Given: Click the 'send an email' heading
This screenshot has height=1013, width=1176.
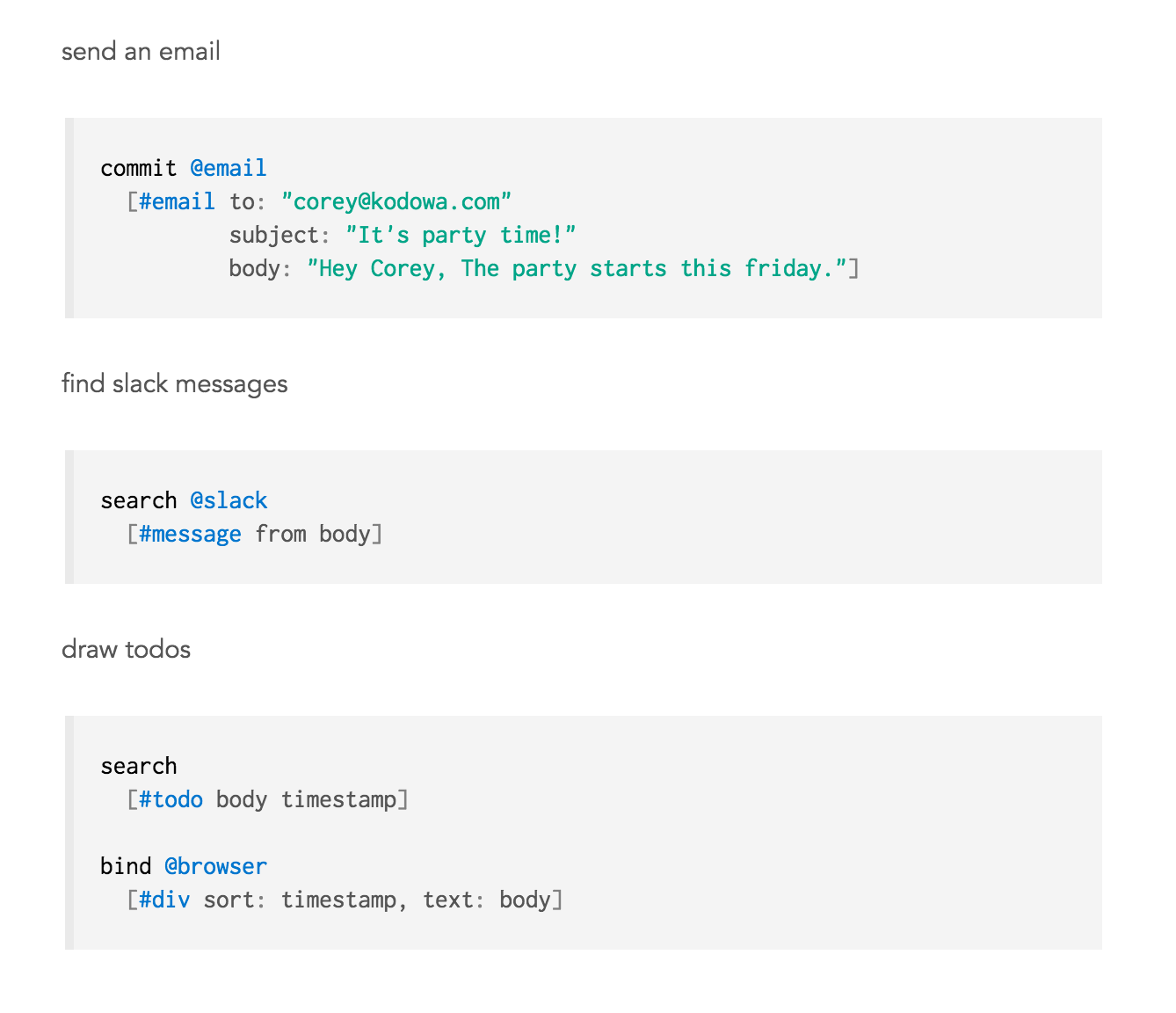Looking at the screenshot, I should tap(140, 51).
